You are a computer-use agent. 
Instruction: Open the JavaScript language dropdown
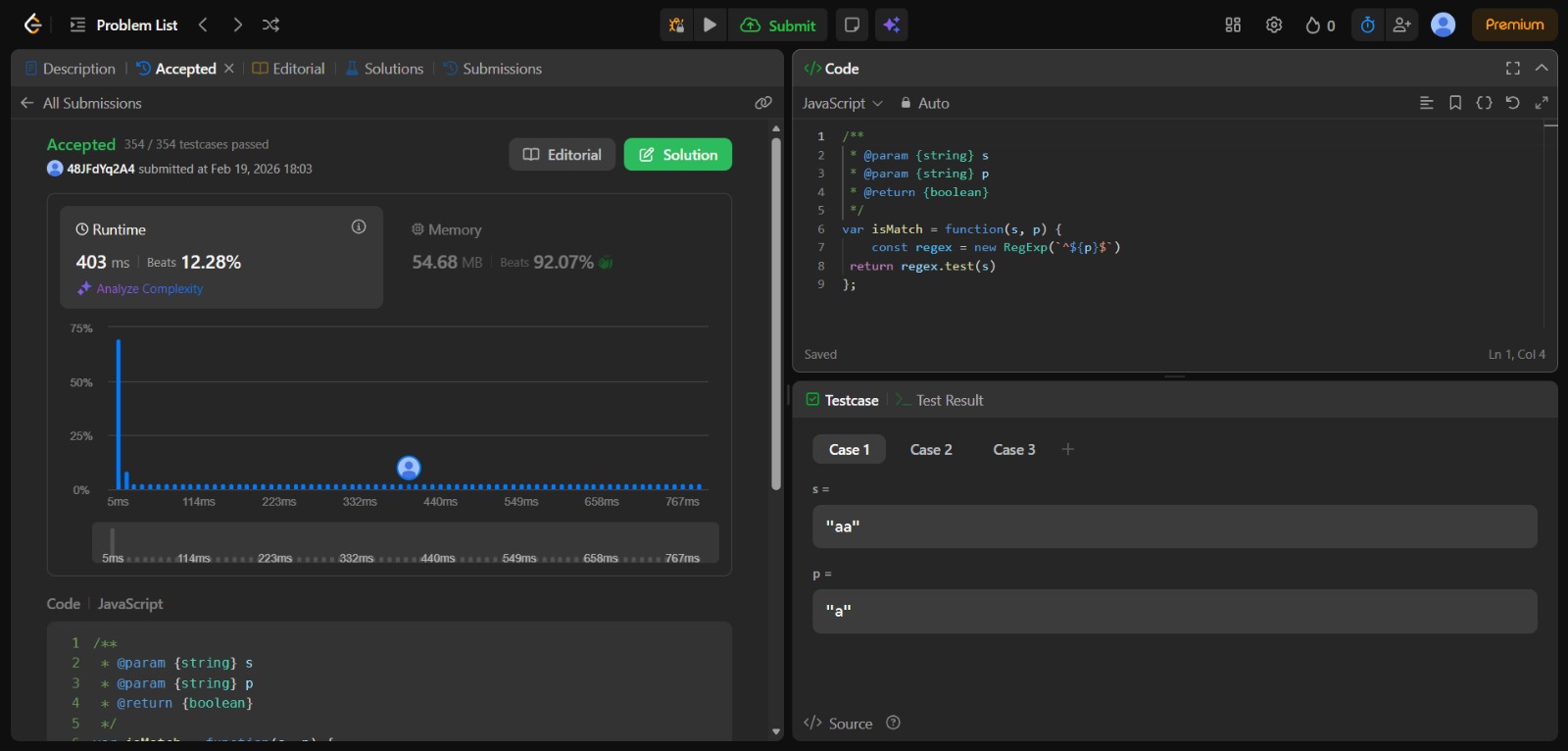pyautogui.click(x=842, y=103)
